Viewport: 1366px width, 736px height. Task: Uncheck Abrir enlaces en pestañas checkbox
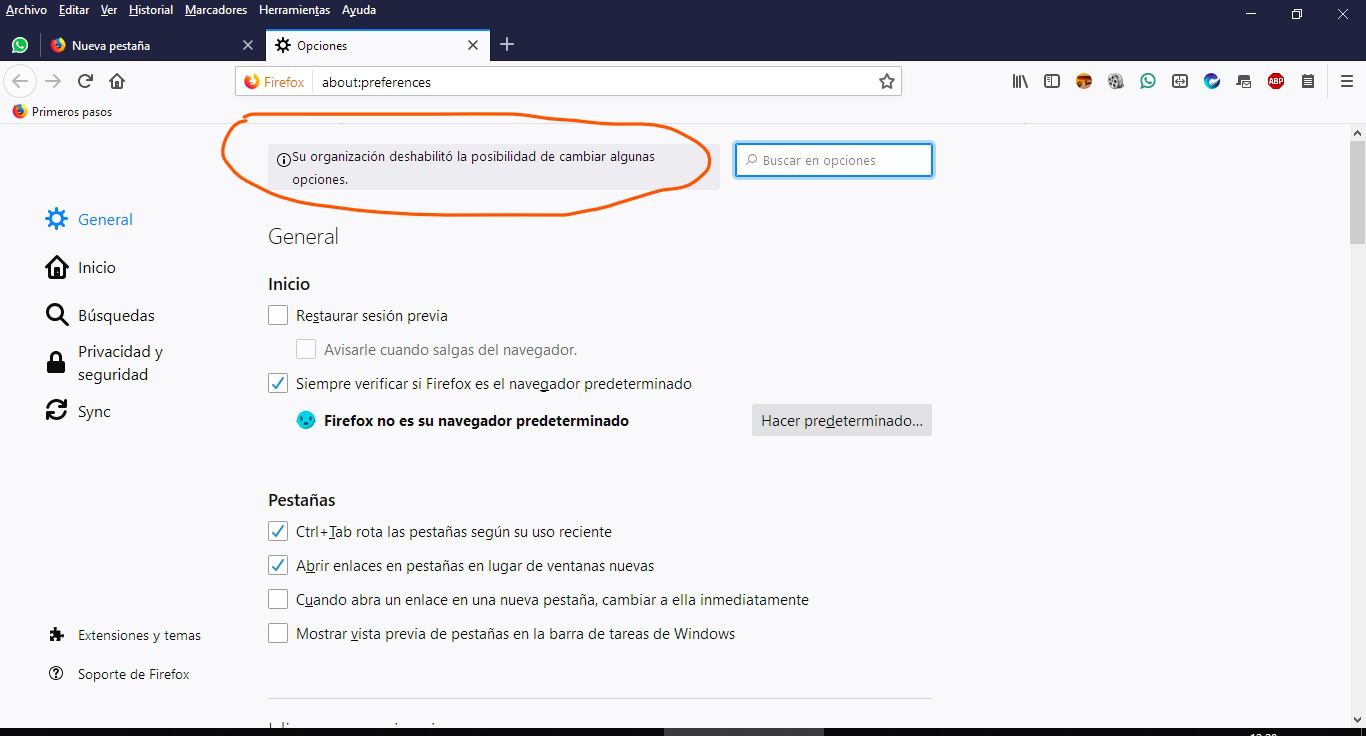[278, 566]
